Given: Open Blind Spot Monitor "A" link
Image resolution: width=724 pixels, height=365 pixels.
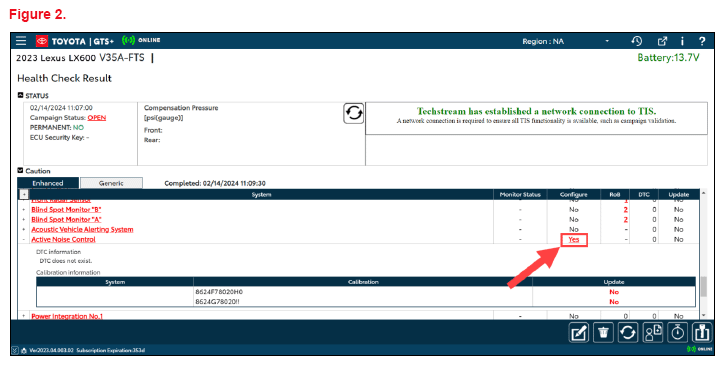Looking at the screenshot, I should click(x=66, y=220).
